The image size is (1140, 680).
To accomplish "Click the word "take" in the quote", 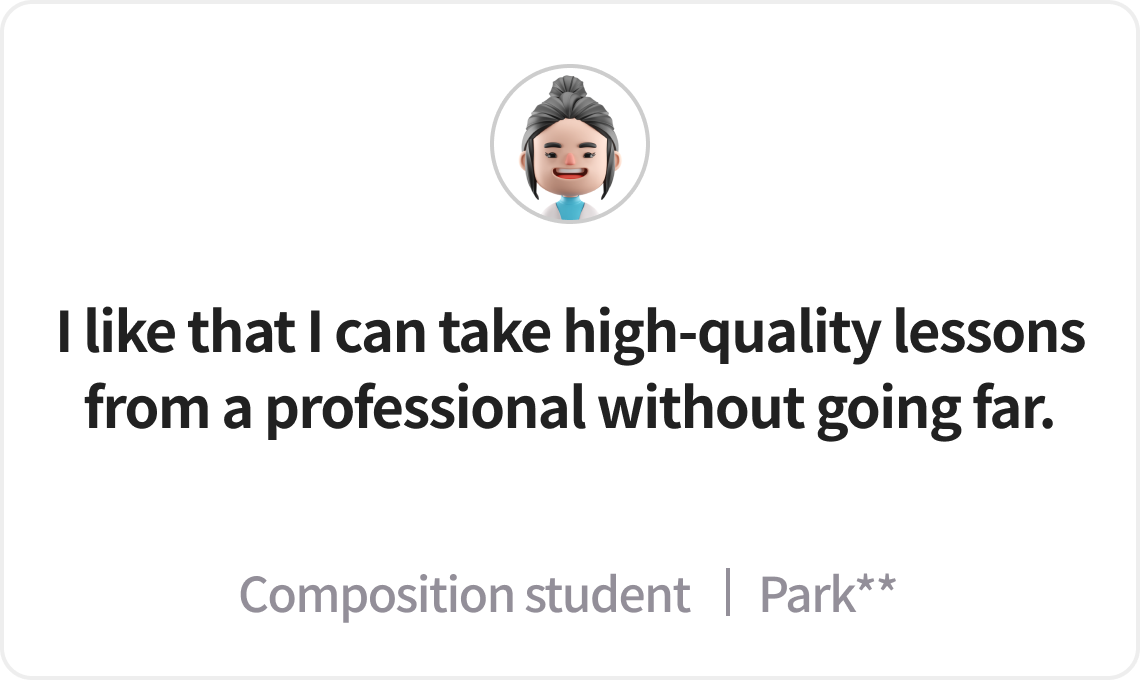I will click(x=494, y=331).
